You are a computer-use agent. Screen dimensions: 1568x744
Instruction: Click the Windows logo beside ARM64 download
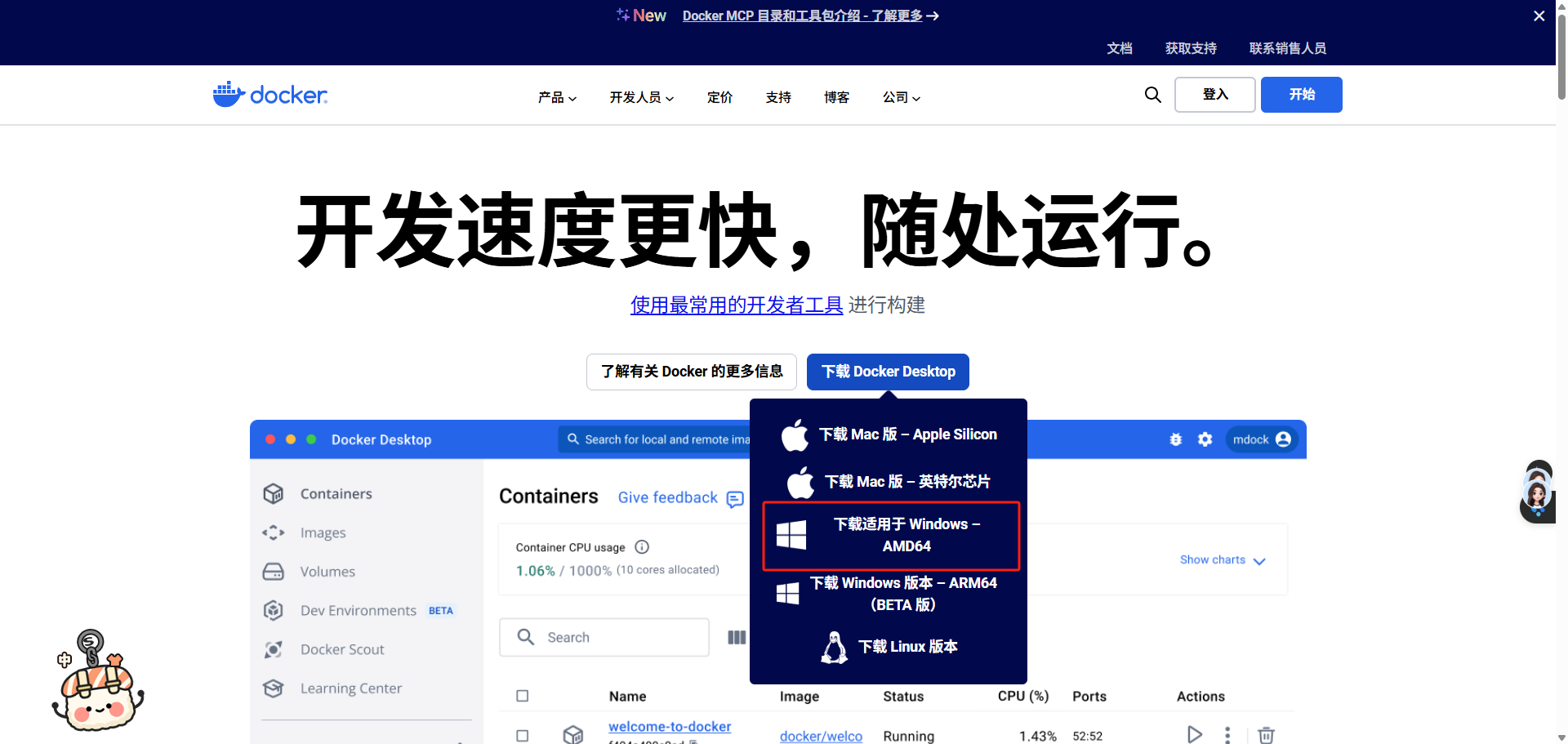pyautogui.click(x=787, y=594)
